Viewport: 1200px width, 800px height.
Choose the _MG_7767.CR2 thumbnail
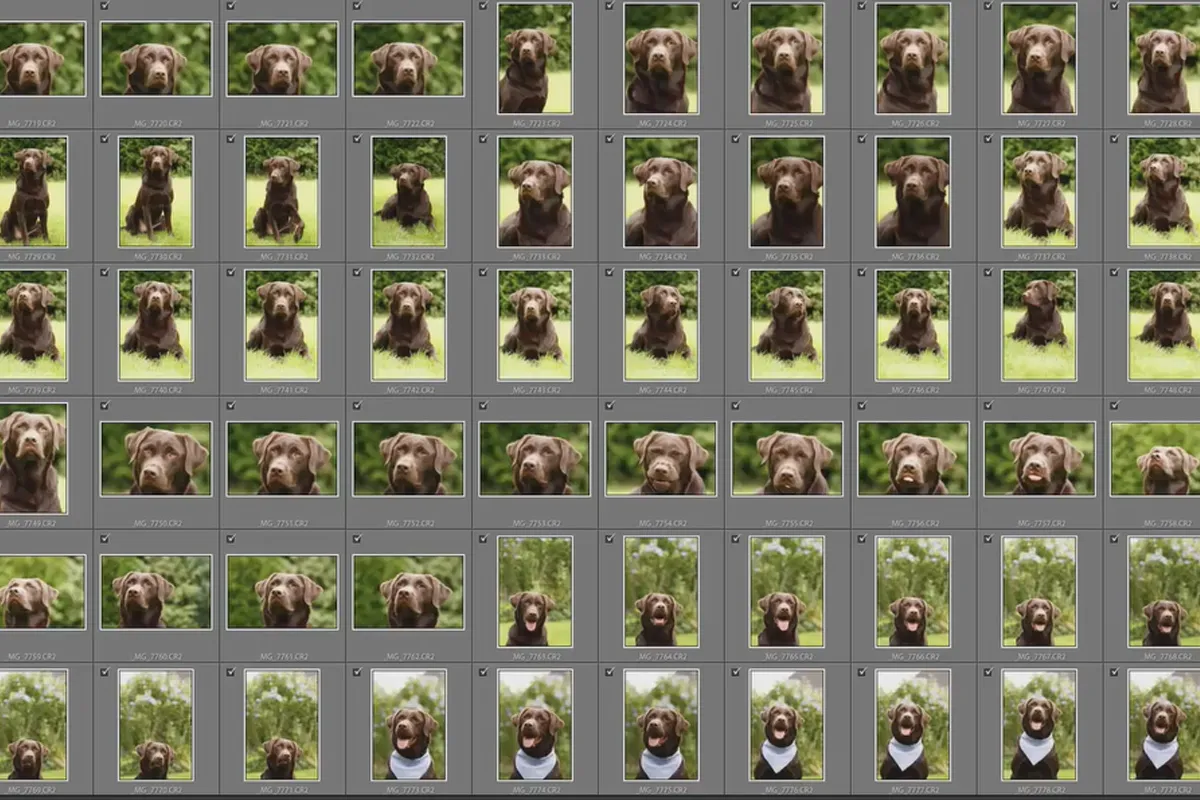coord(1039,592)
